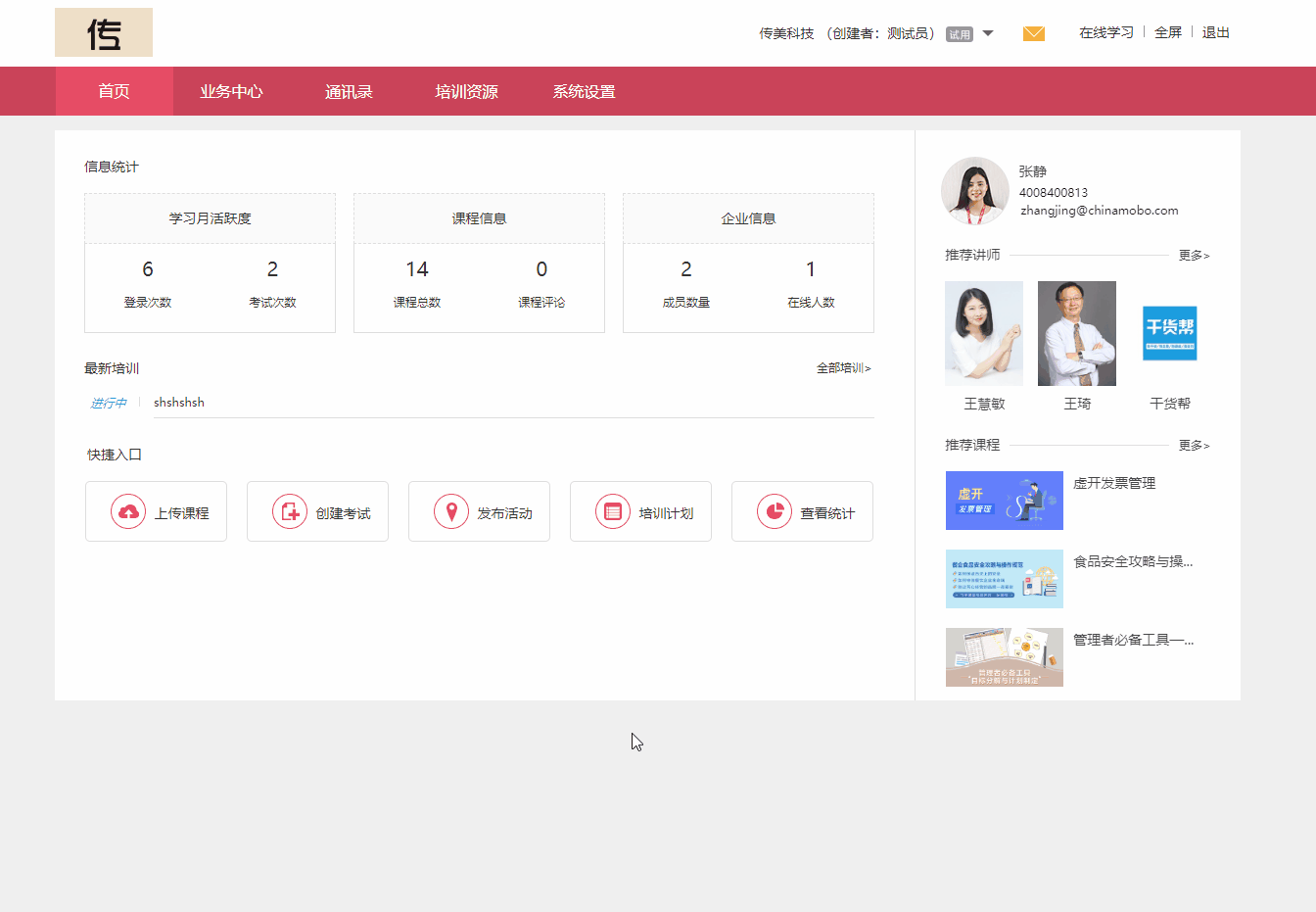1316x912 pixels.
Task: Open the 查看统计 statistics icon
Action: 774,510
